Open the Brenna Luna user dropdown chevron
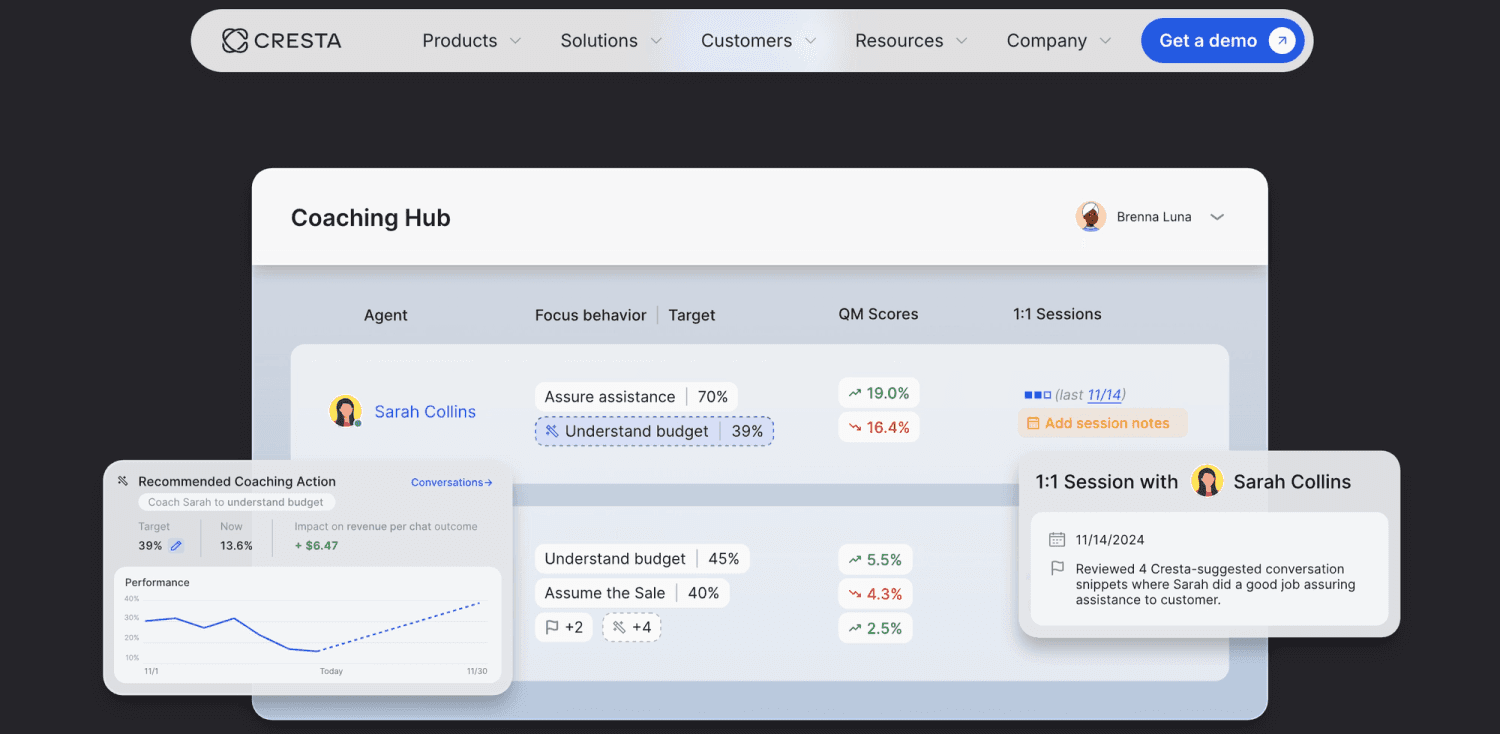The image size is (1500, 734). click(x=1217, y=217)
